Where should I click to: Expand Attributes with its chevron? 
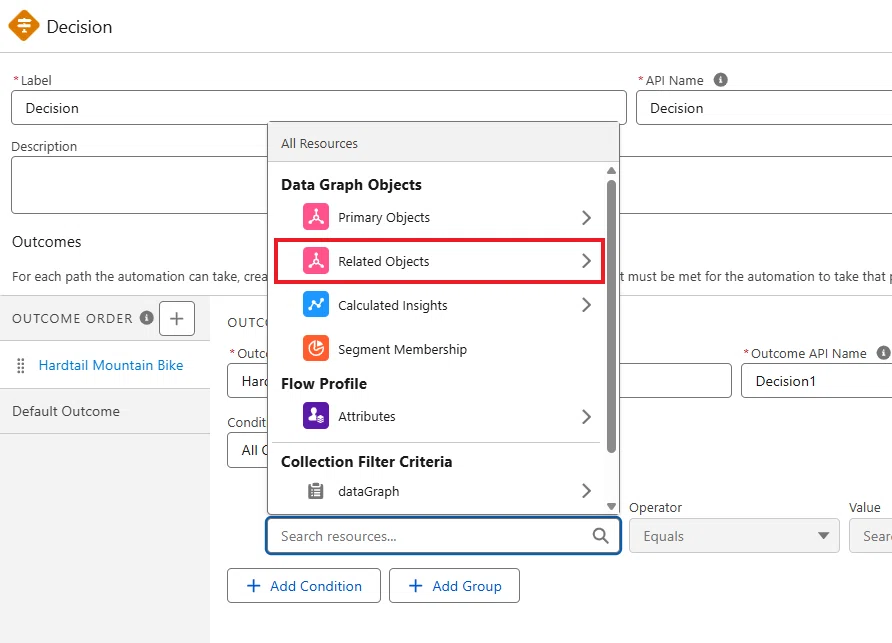coord(587,417)
